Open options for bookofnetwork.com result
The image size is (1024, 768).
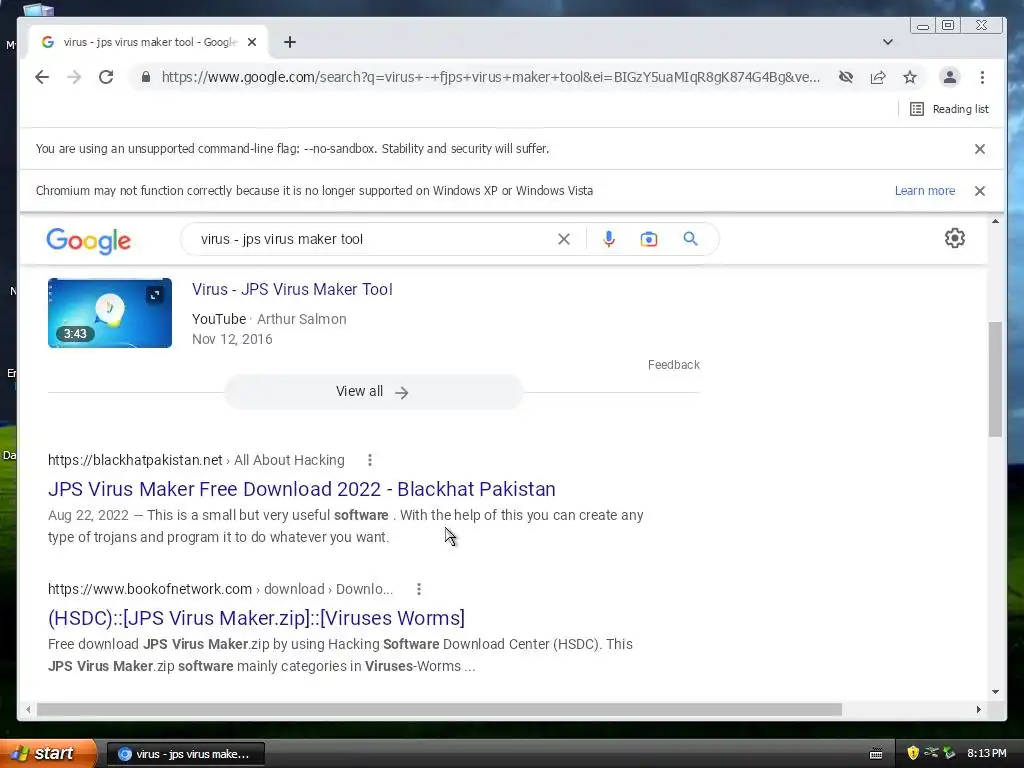point(419,589)
